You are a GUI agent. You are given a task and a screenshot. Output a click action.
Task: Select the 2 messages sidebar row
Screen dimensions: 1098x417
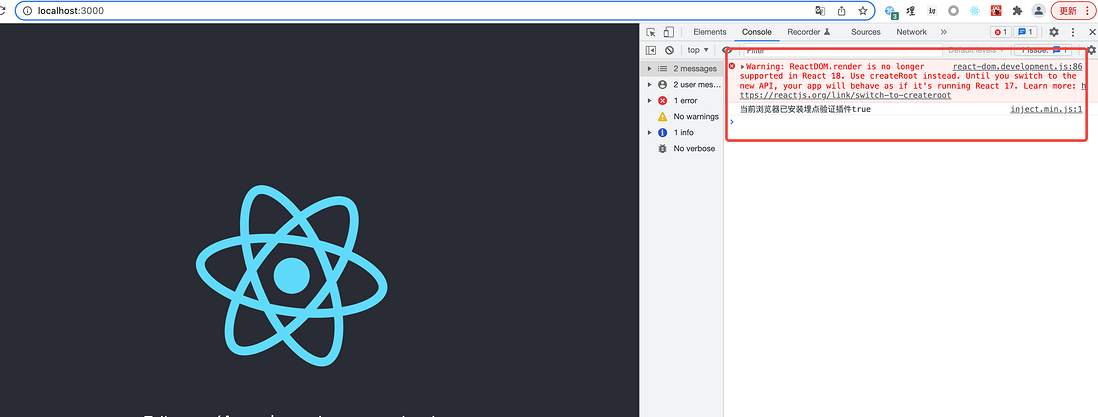click(x=682, y=69)
